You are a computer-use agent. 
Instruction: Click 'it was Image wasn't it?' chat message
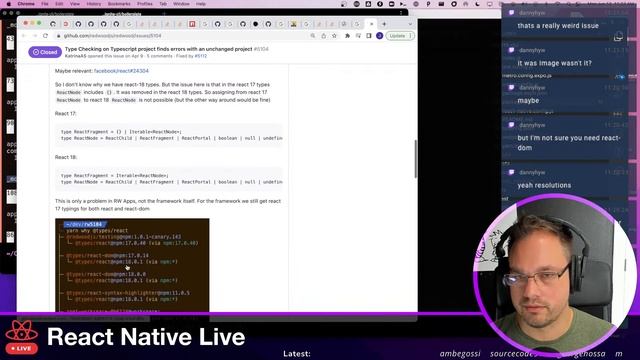[554, 63]
